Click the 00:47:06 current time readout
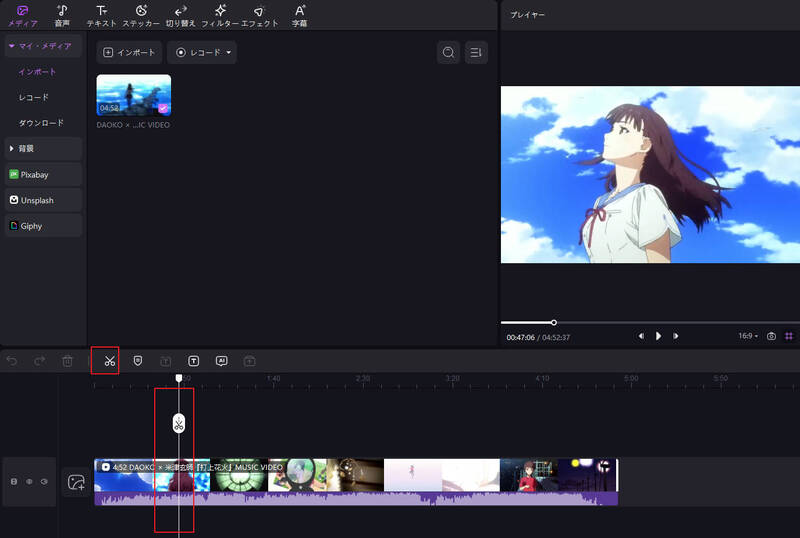This screenshot has width=800, height=538. point(520,337)
